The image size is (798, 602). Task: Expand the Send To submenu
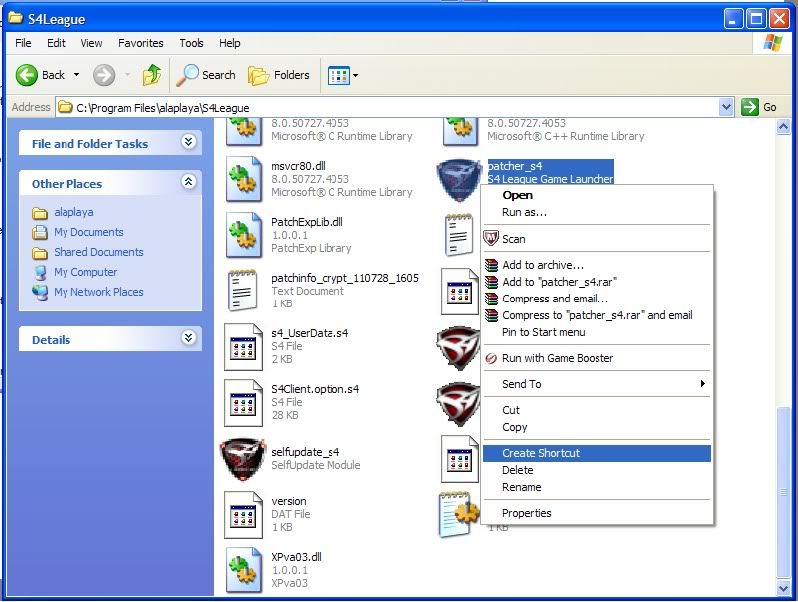click(x=596, y=384)
